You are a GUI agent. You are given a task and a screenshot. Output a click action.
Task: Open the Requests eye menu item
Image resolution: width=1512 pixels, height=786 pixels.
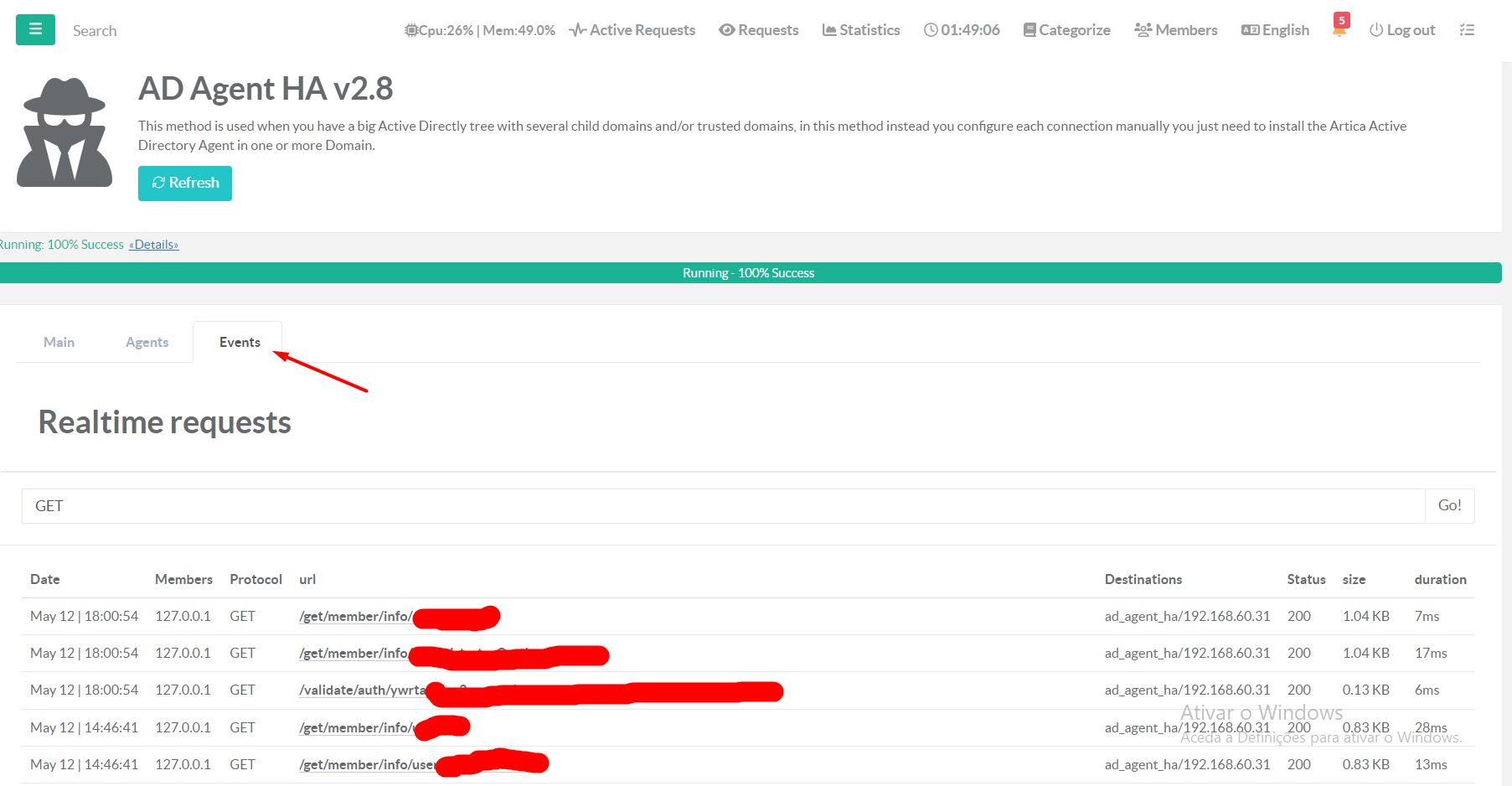pos(759,30)
